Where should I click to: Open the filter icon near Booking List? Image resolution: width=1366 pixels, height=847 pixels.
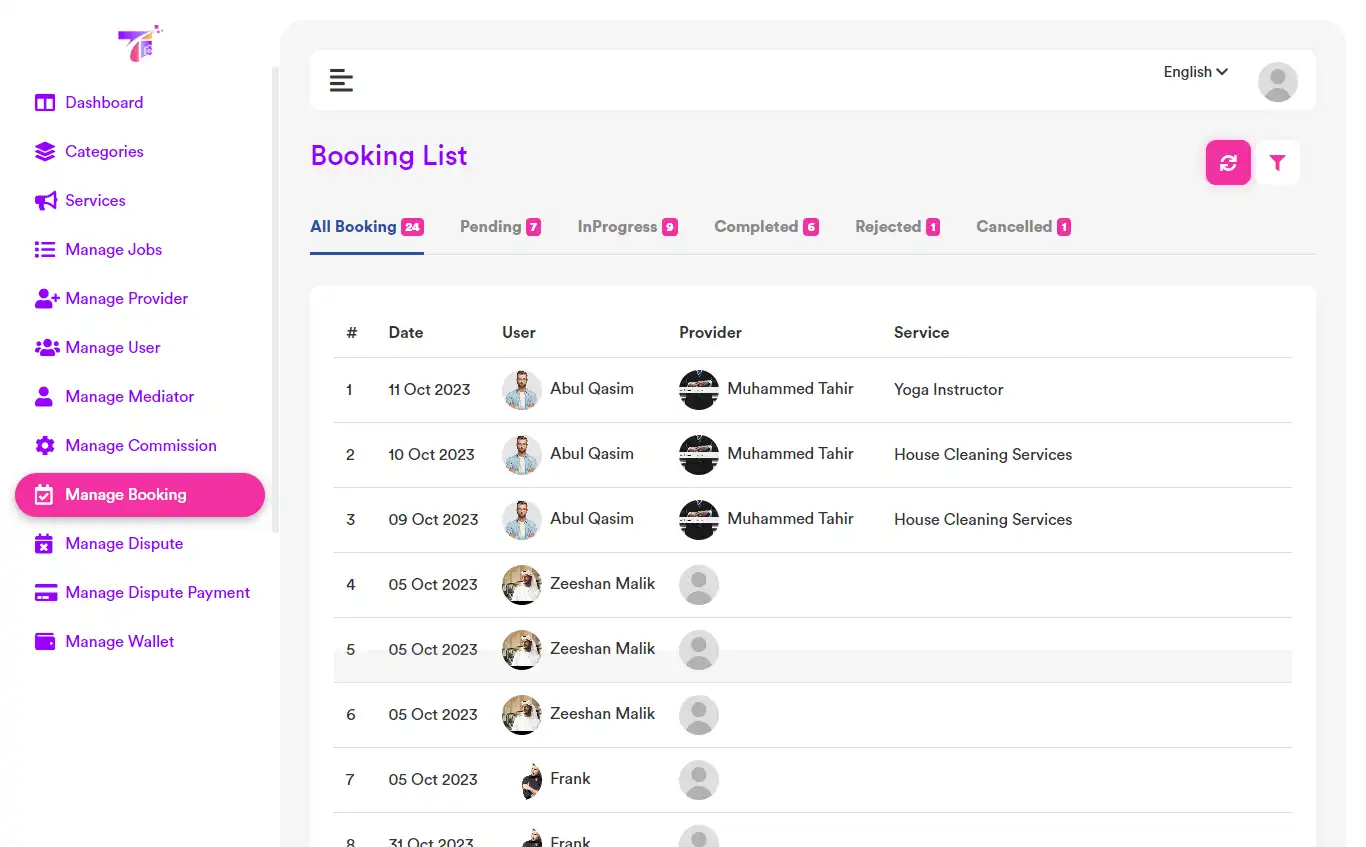1278,162
